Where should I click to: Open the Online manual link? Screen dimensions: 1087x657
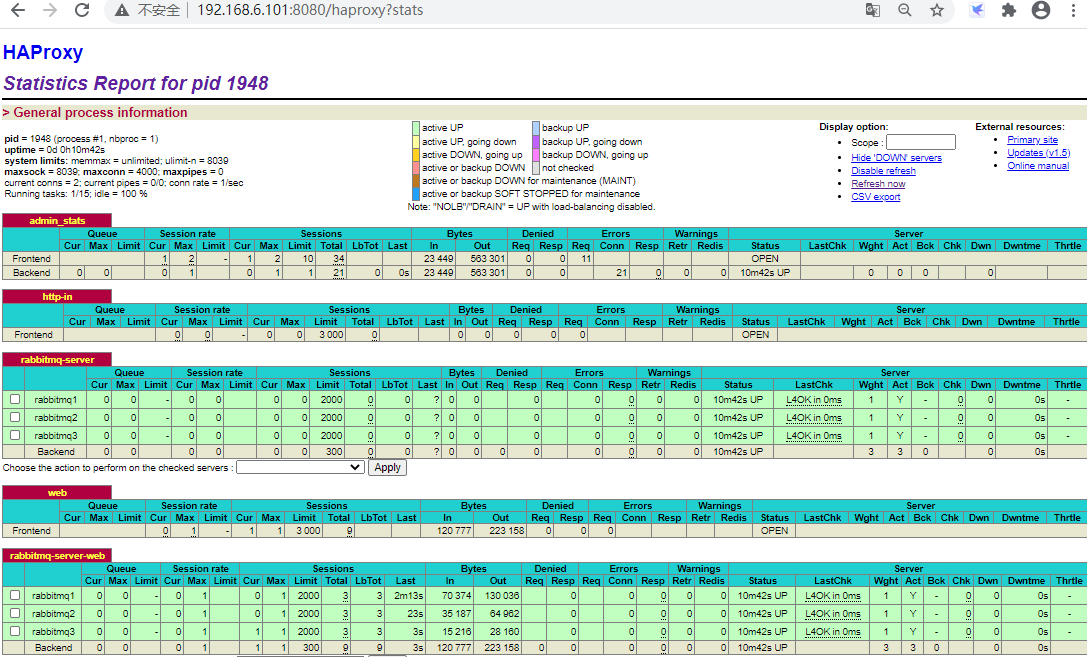tap(1038, 166)
